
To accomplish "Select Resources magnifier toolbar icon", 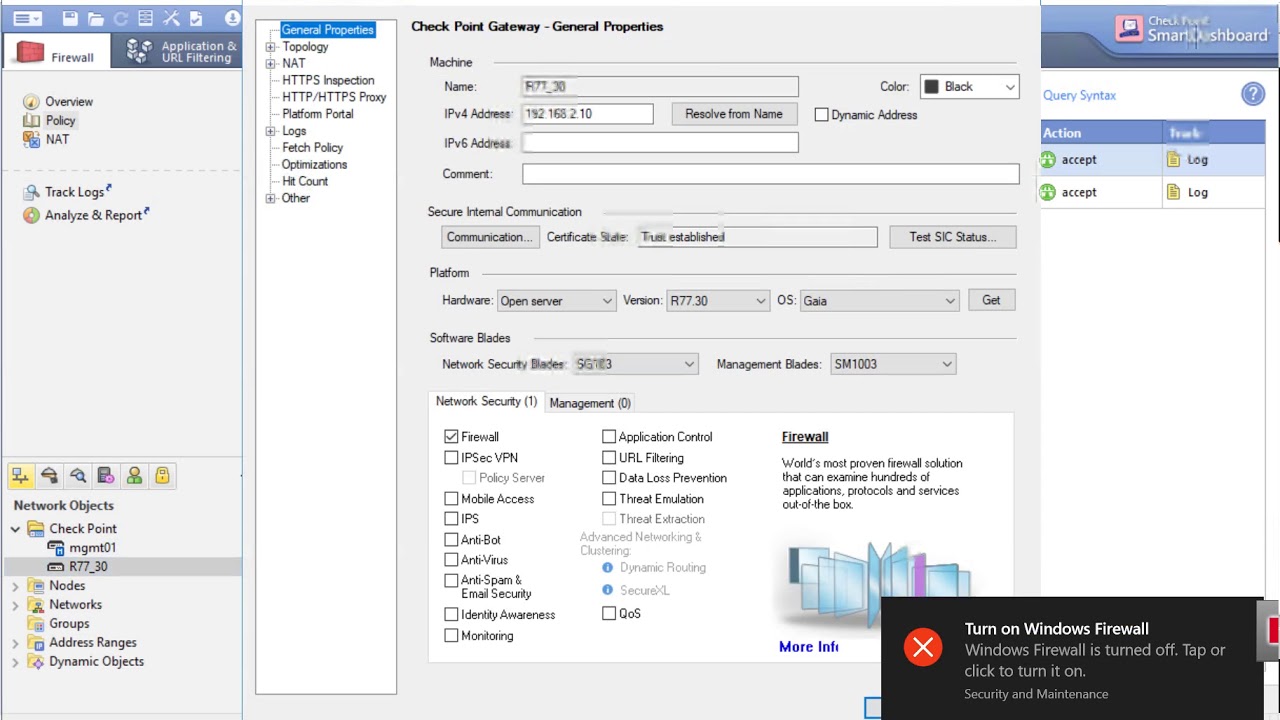I will coord(78,476).
